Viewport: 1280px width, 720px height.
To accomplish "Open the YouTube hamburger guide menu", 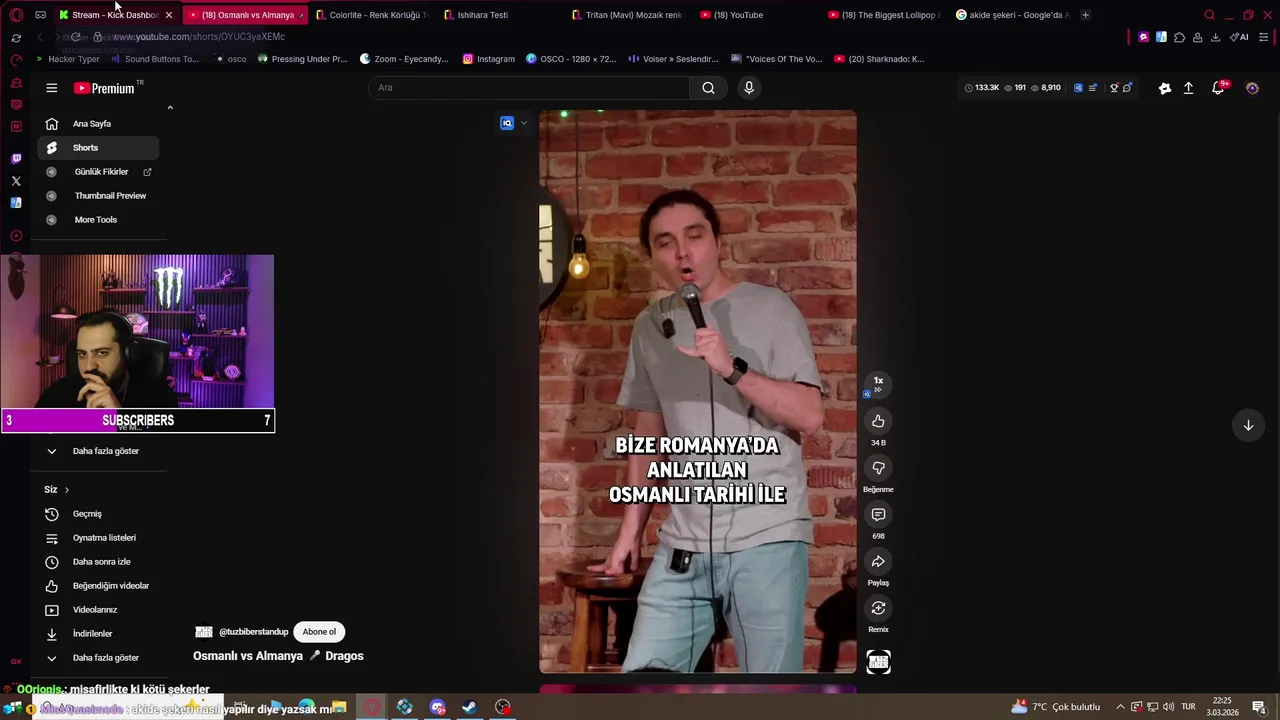I will point(52,88).
